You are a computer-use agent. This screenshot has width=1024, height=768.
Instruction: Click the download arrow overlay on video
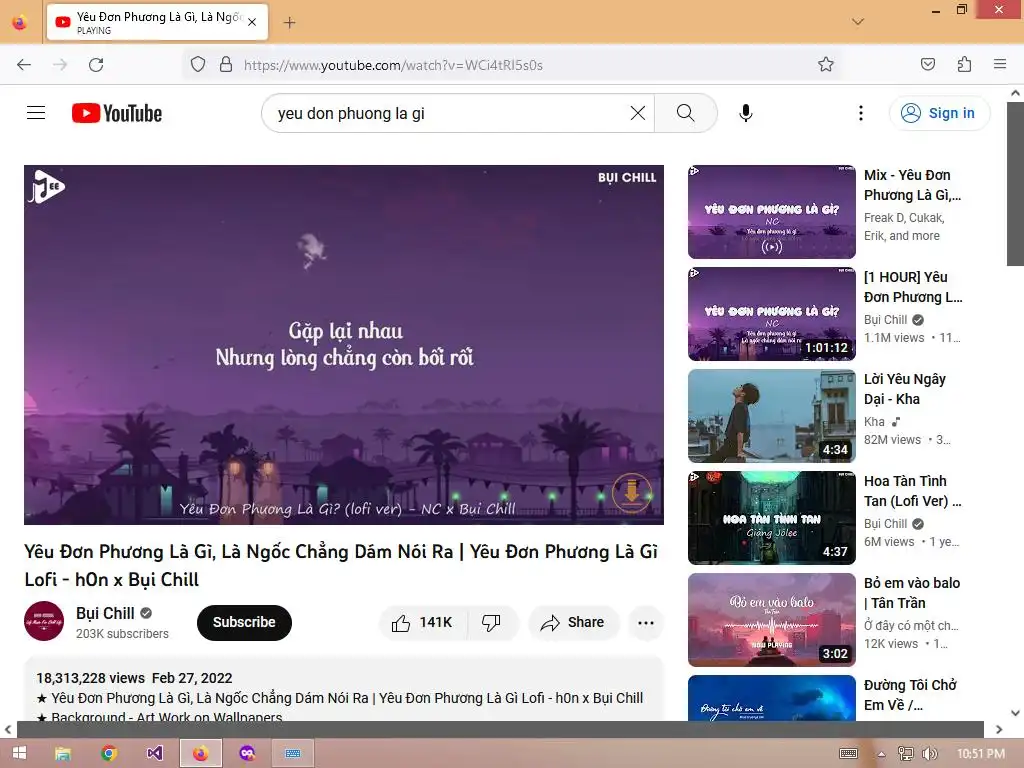pos(632,492)
